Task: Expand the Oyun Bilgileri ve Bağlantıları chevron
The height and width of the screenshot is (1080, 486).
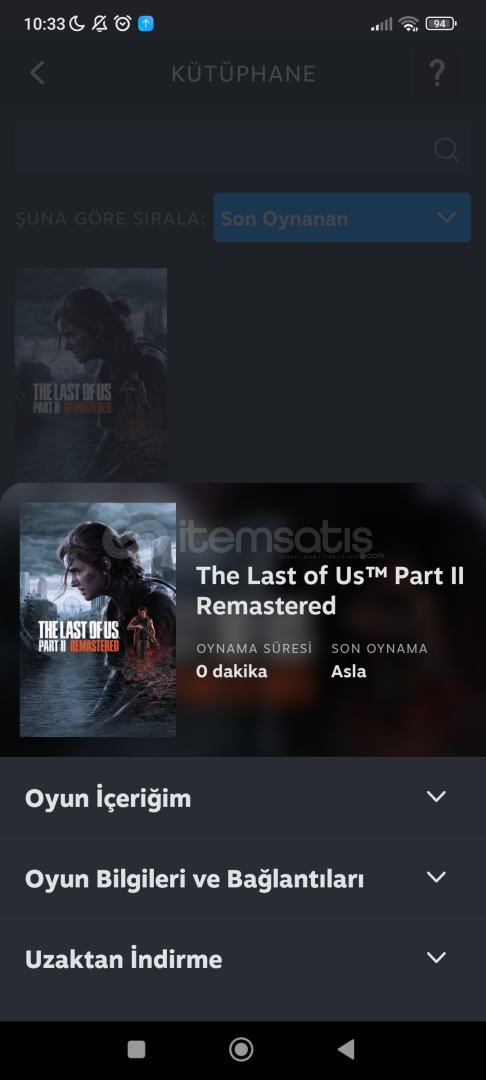Action: [436, 878]
